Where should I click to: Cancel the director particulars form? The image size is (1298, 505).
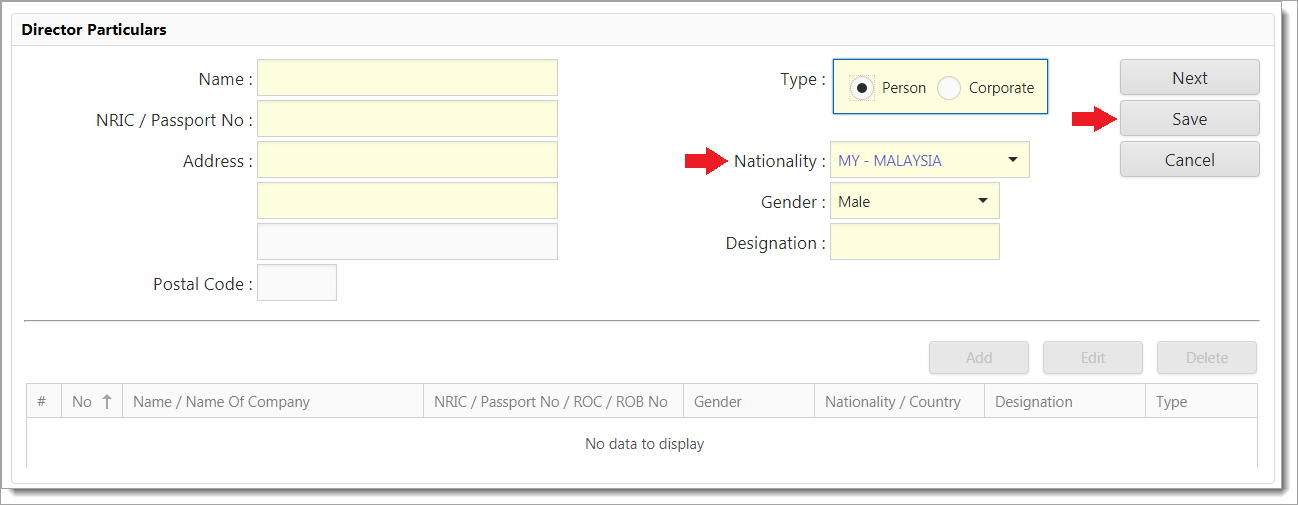(x=1189, y=160)
